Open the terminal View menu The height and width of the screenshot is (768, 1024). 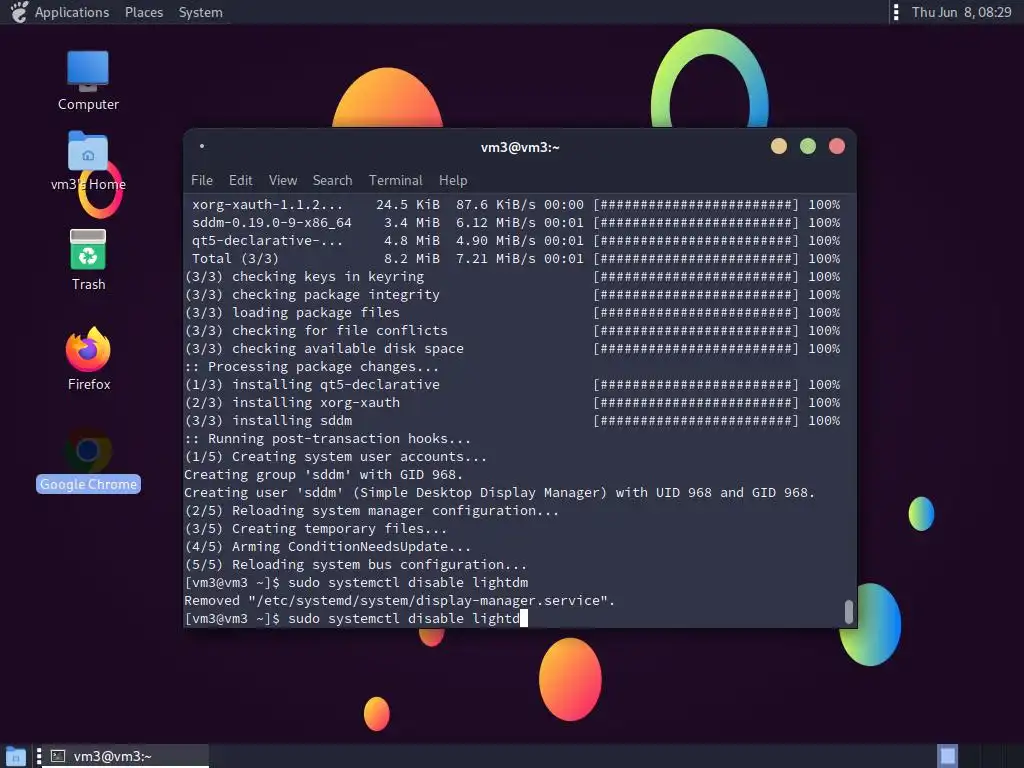point(283,180)
